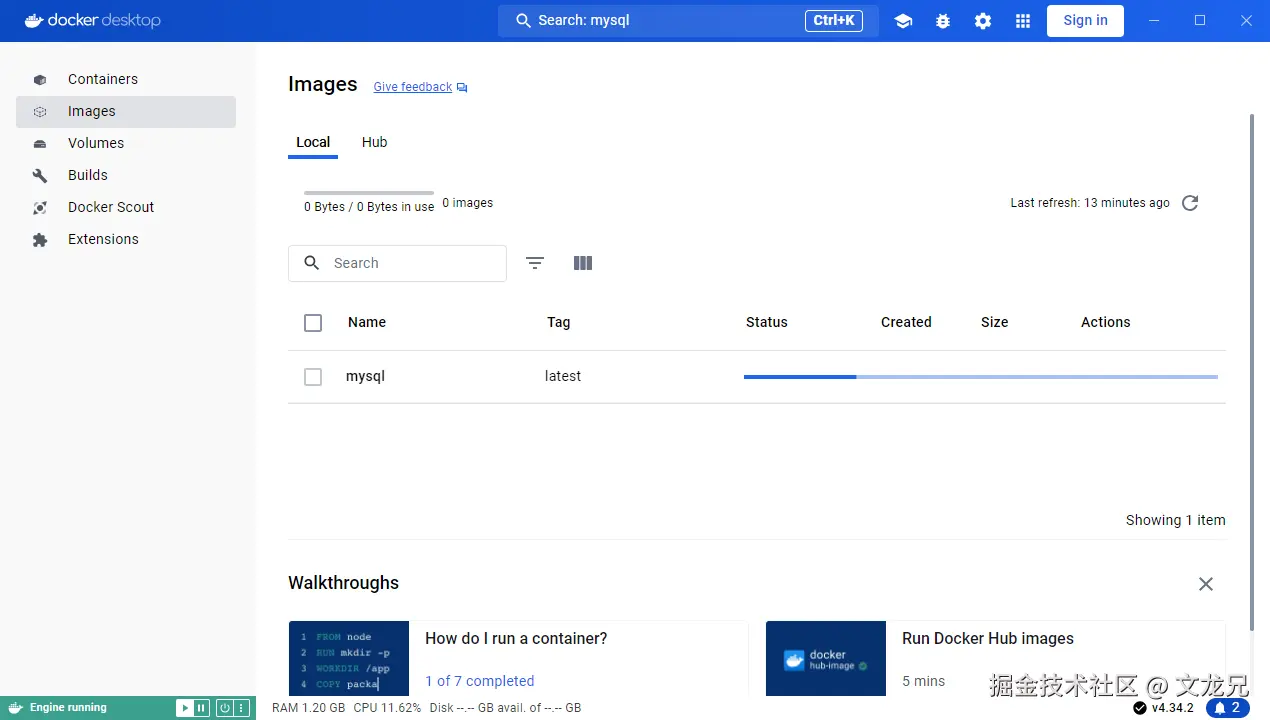Sort by the Name column header
The width and height of the screenshot is (1270, 720).
(x=367, y=322)
